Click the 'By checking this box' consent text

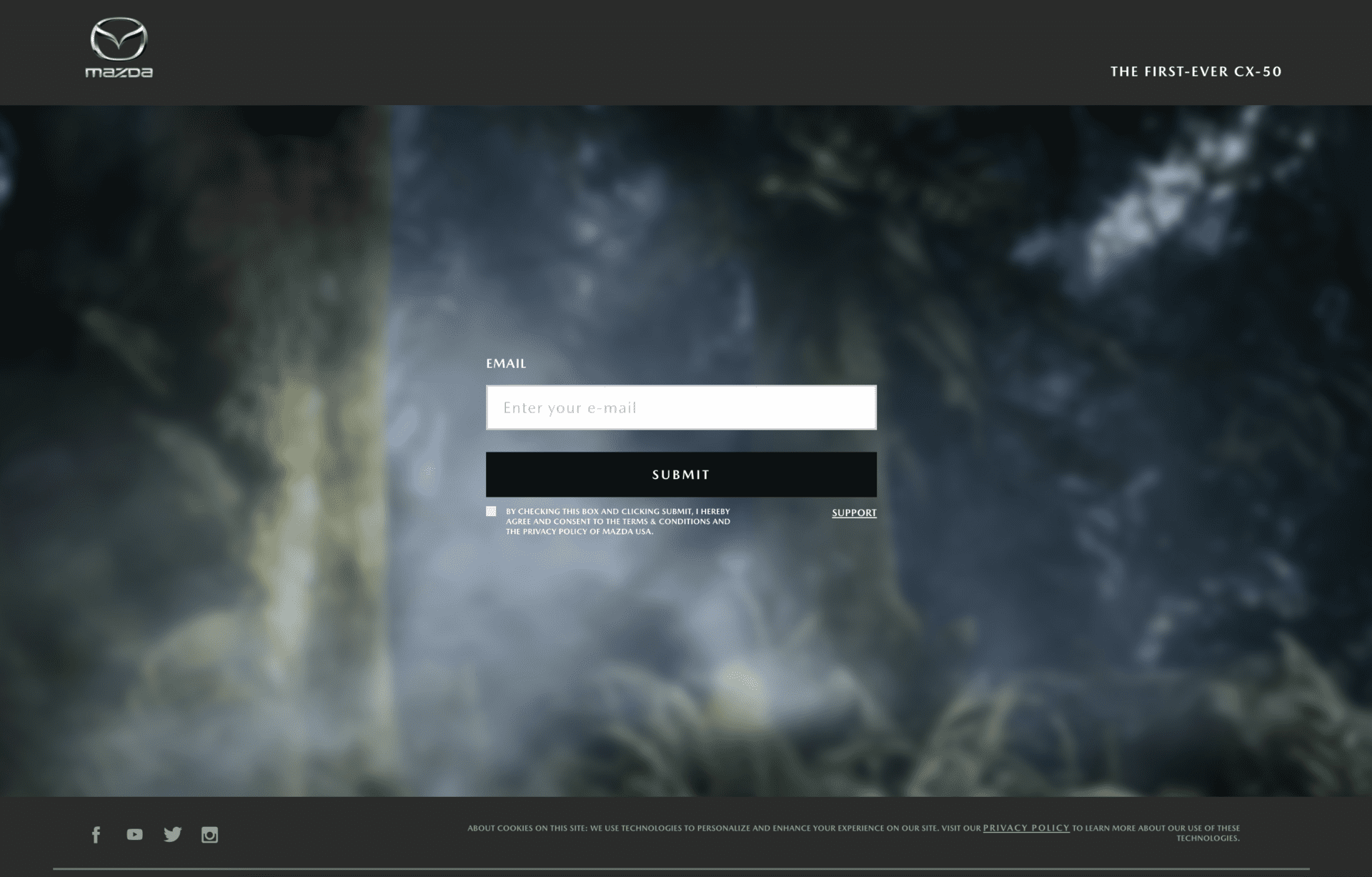(617, 521)
